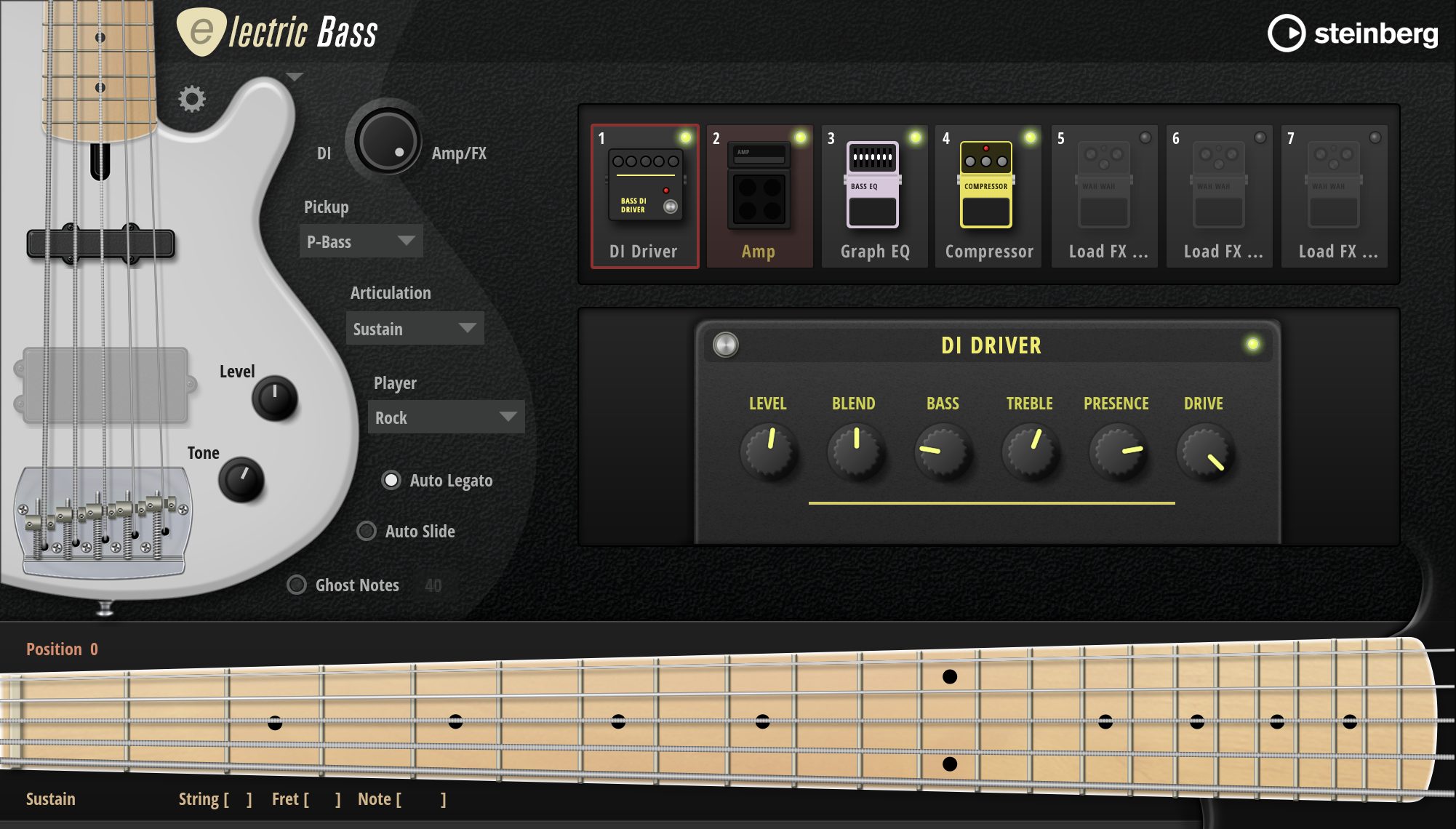Click the first single-dot fret marker on fretboard

[275, 723]
